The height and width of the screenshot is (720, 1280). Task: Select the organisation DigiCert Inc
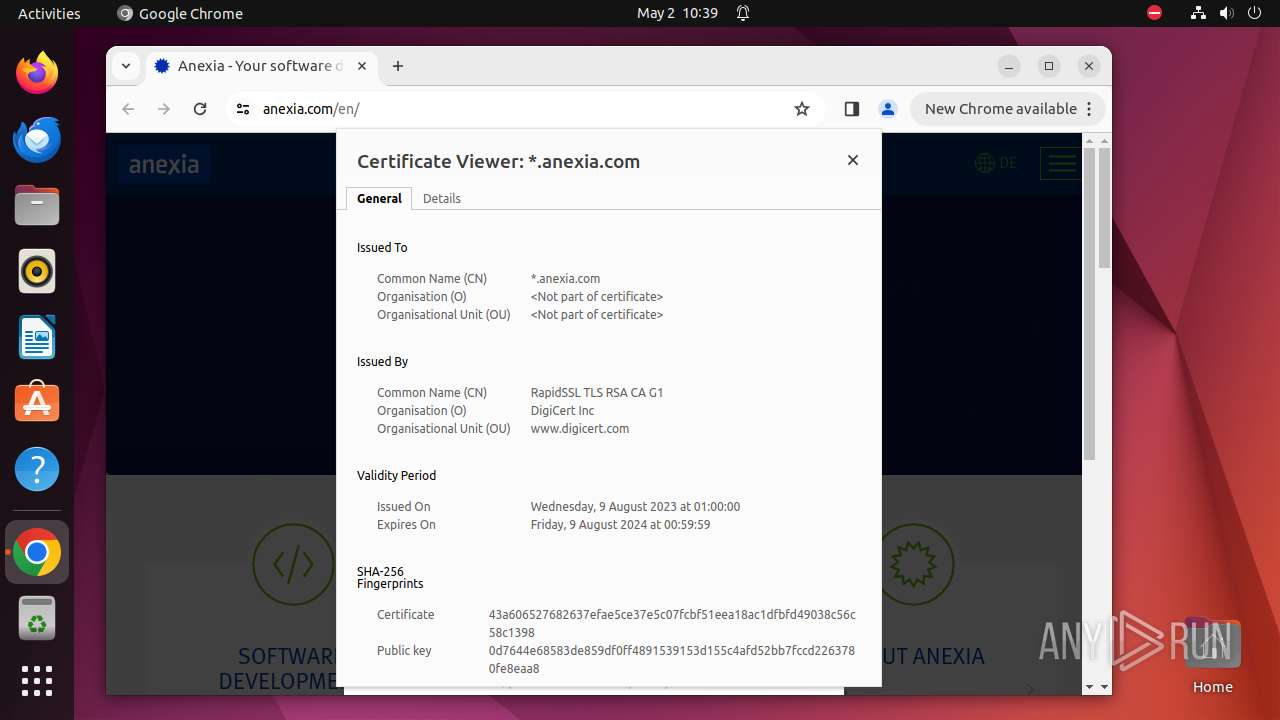point(562,411)
